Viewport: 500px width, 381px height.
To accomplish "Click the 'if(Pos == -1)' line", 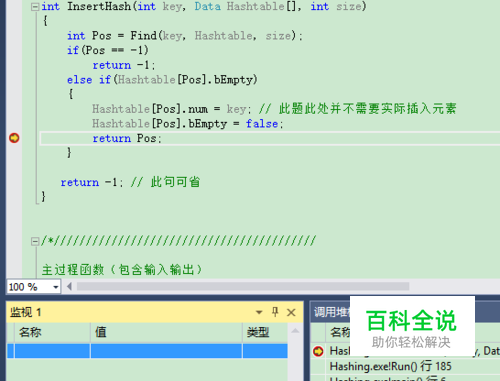I will coord(108,50).
